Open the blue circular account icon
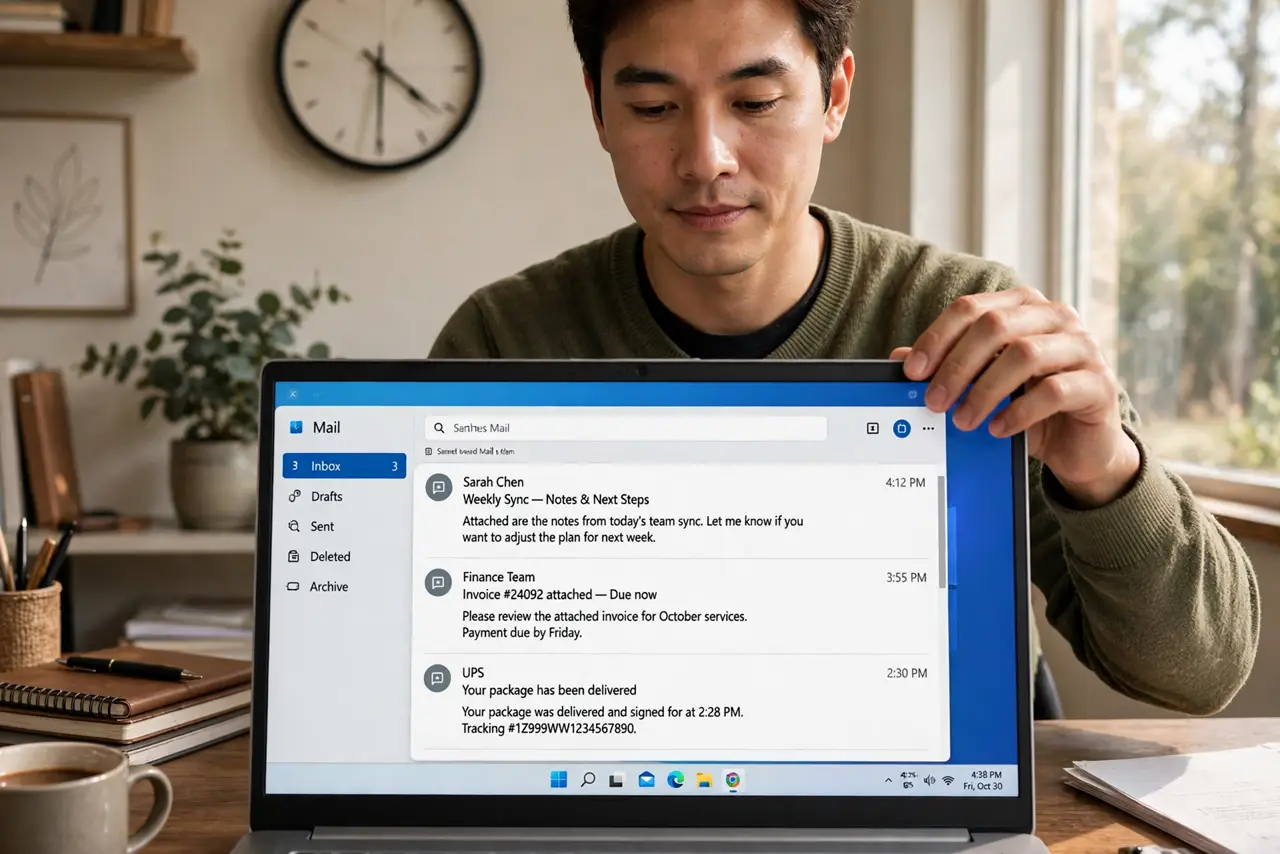This screenshot has height=854, width=1280. click(901, 428)
